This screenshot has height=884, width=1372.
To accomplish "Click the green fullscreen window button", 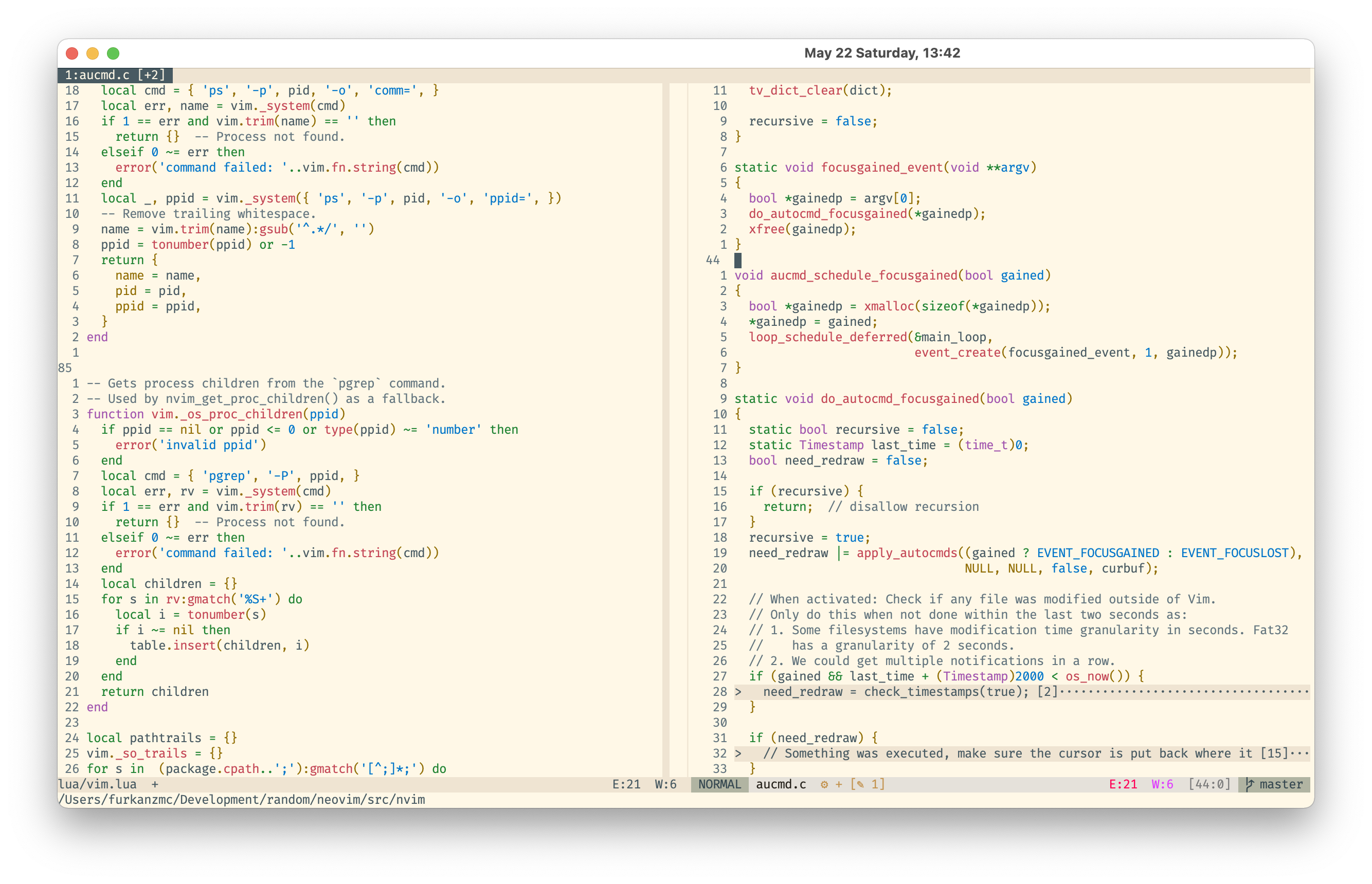I will pyautogui.click(x=113, y=53).
